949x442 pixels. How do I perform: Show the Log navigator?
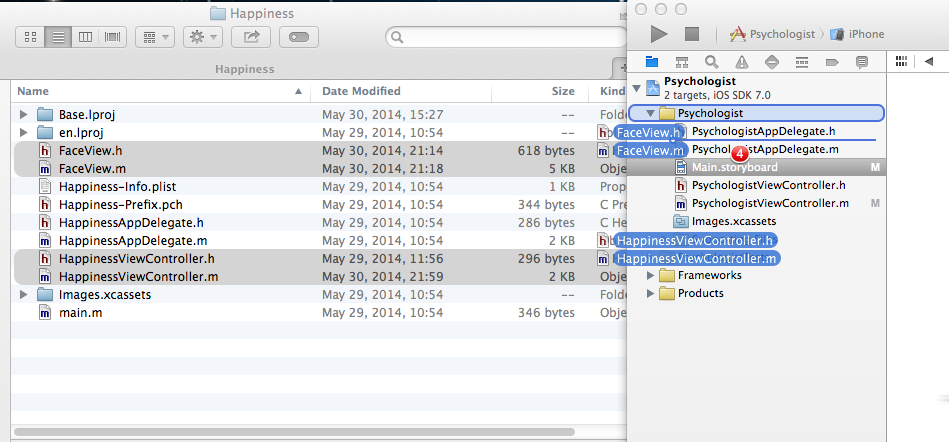coord(862,61)
